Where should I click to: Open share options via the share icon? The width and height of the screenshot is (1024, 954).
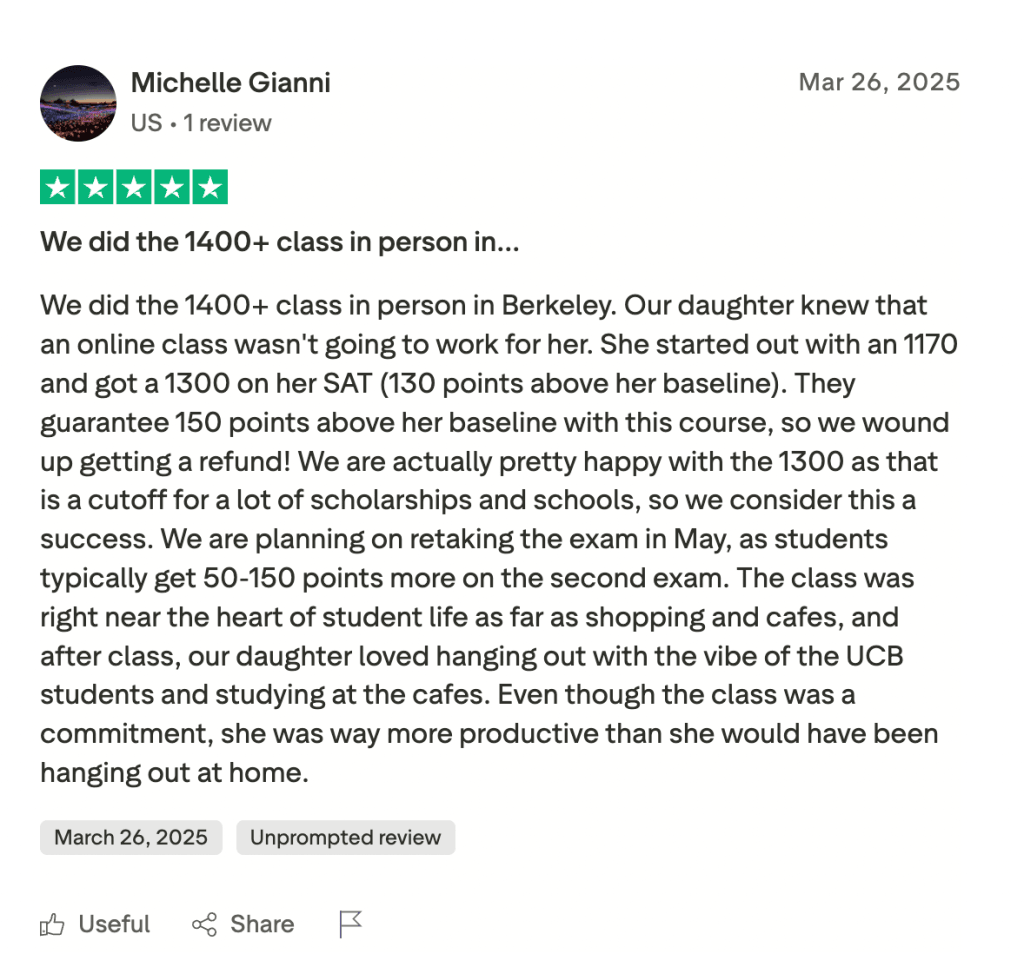[x=205, y=924]
